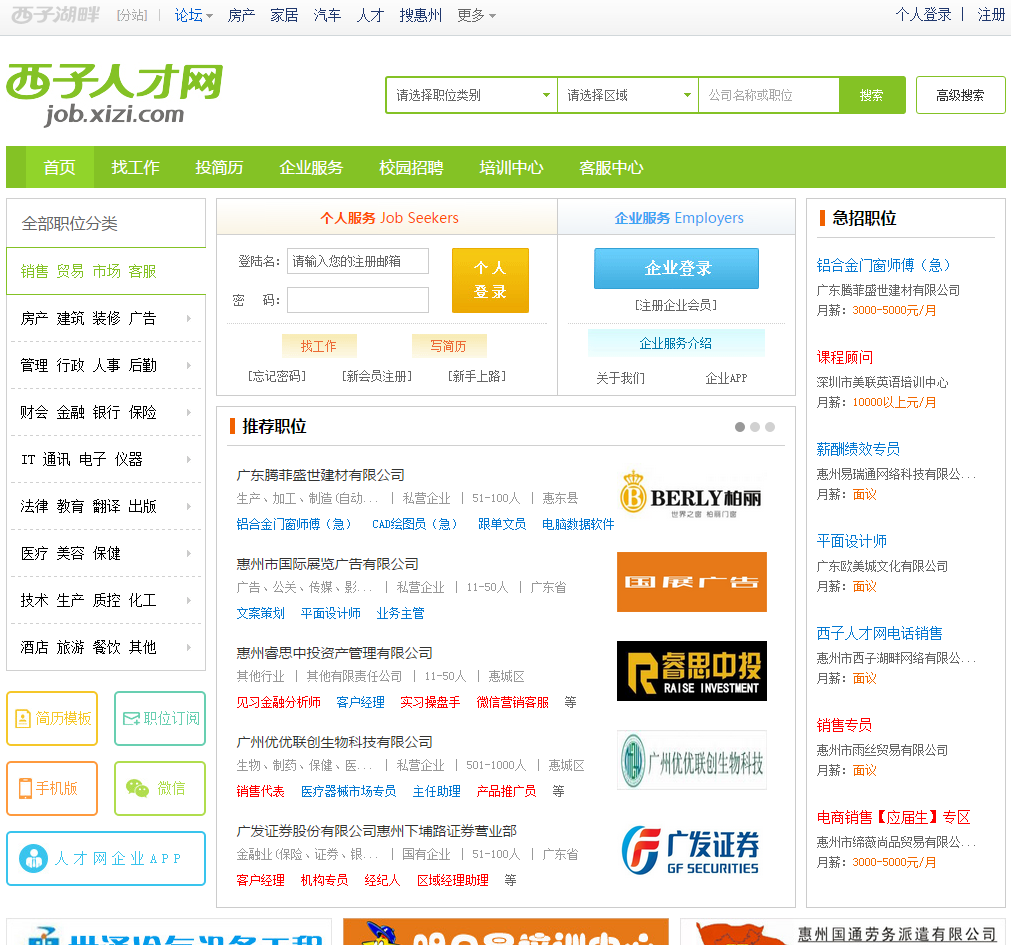The width and height of the screenshot is (1011, 945).
Task: Click the green 搜索 search button
Action: pos(872,95)
